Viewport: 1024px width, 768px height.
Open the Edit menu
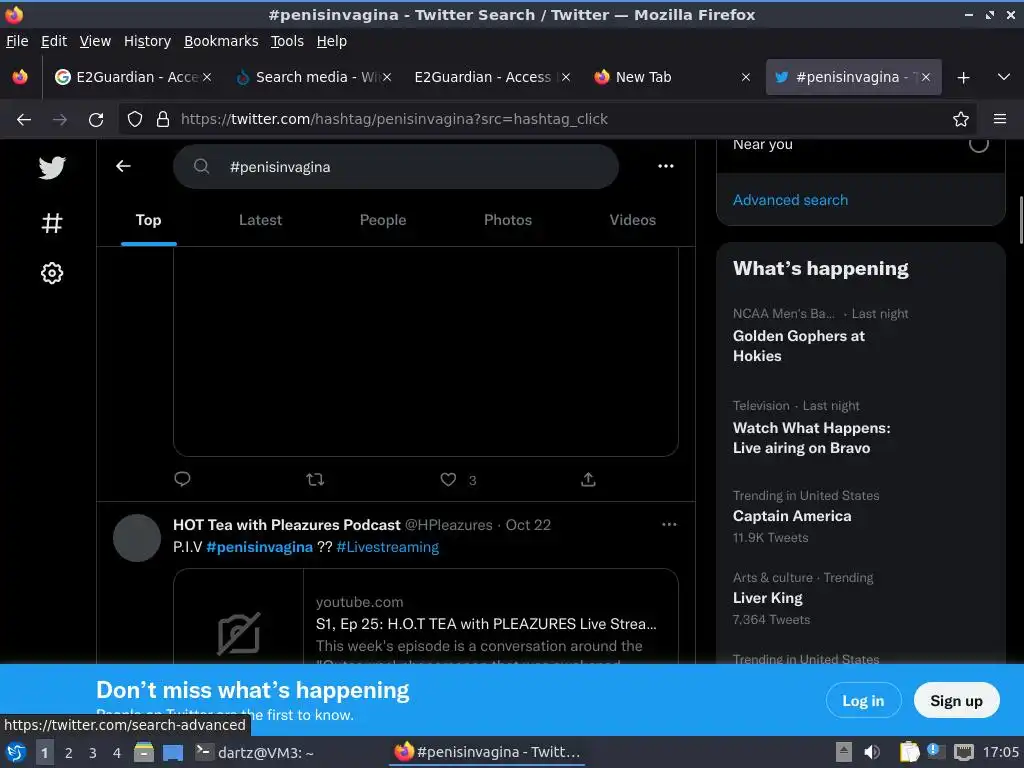point(54,41)
